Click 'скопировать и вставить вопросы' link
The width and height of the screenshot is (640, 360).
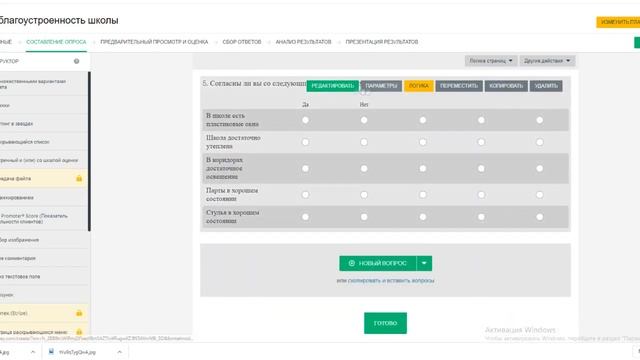coord(391,281)
